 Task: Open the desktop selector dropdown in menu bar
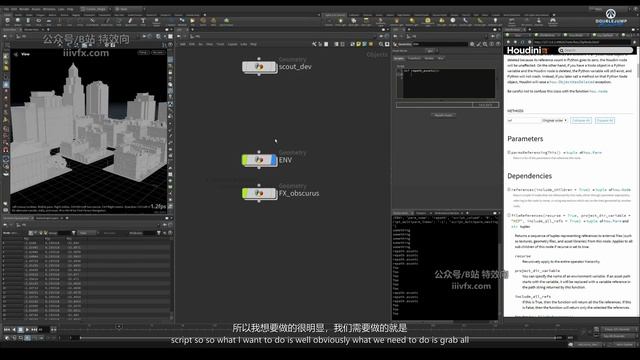pyautogui.click(x=96, y=9)
